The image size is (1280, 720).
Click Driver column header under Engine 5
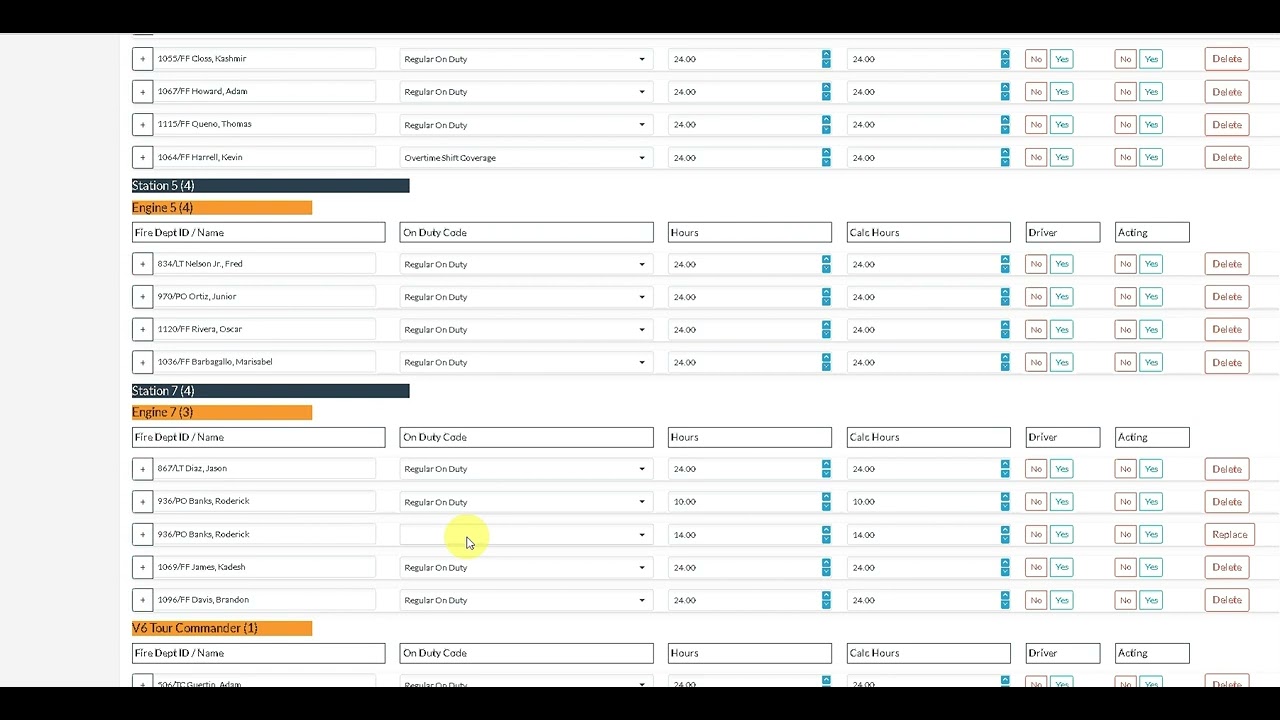(1062, 232)
